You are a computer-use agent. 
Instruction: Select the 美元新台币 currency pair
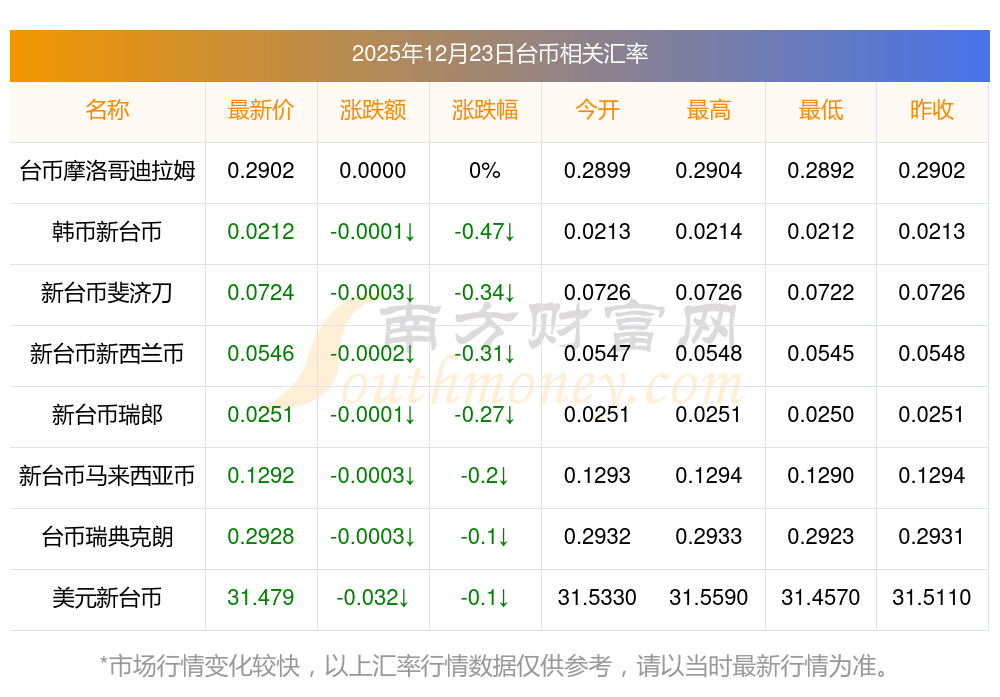click(107, 598)
